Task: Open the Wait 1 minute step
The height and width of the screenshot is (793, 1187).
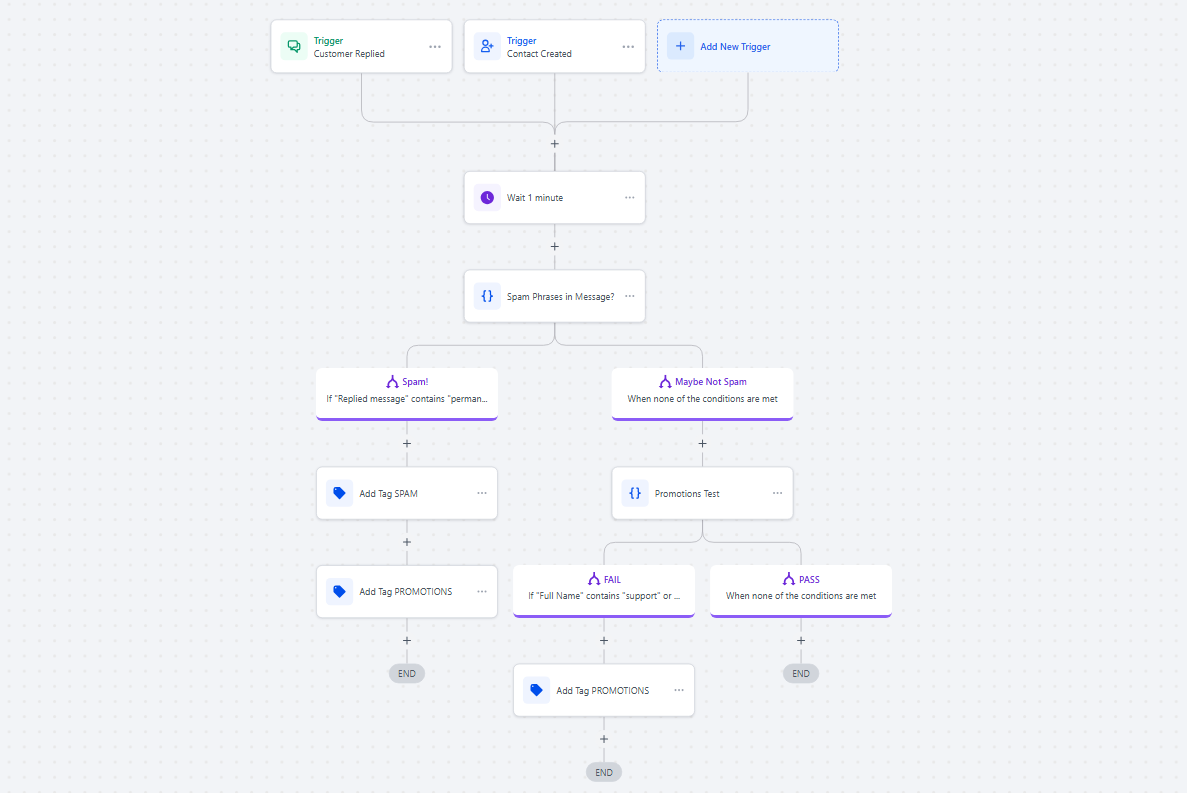Action: (x=555, y=197)
